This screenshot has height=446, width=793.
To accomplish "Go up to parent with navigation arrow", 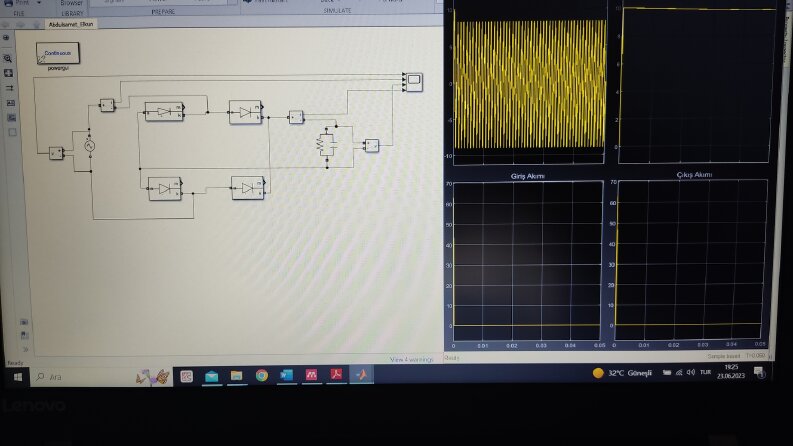I will point(36,24).
